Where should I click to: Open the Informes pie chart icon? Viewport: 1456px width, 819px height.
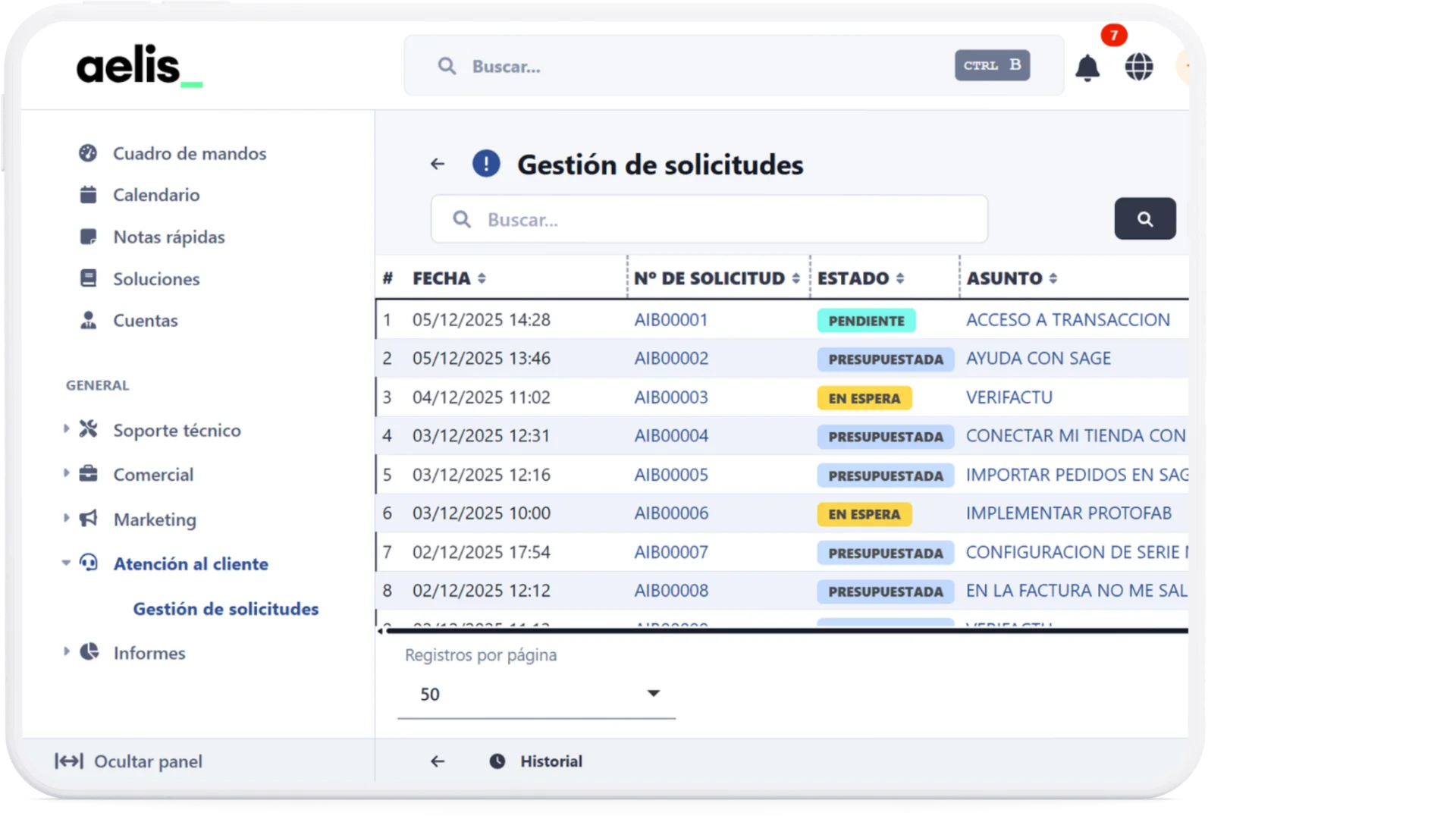89,652
